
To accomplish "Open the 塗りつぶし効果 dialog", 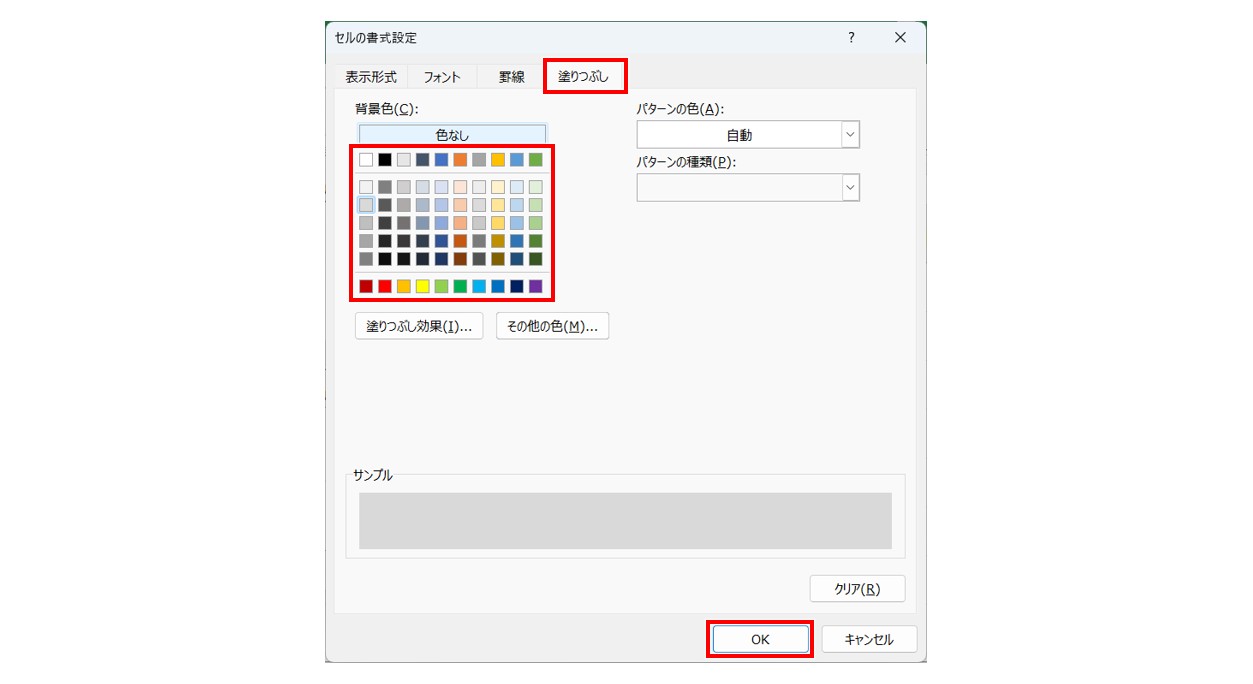I will tap(420, 326).
